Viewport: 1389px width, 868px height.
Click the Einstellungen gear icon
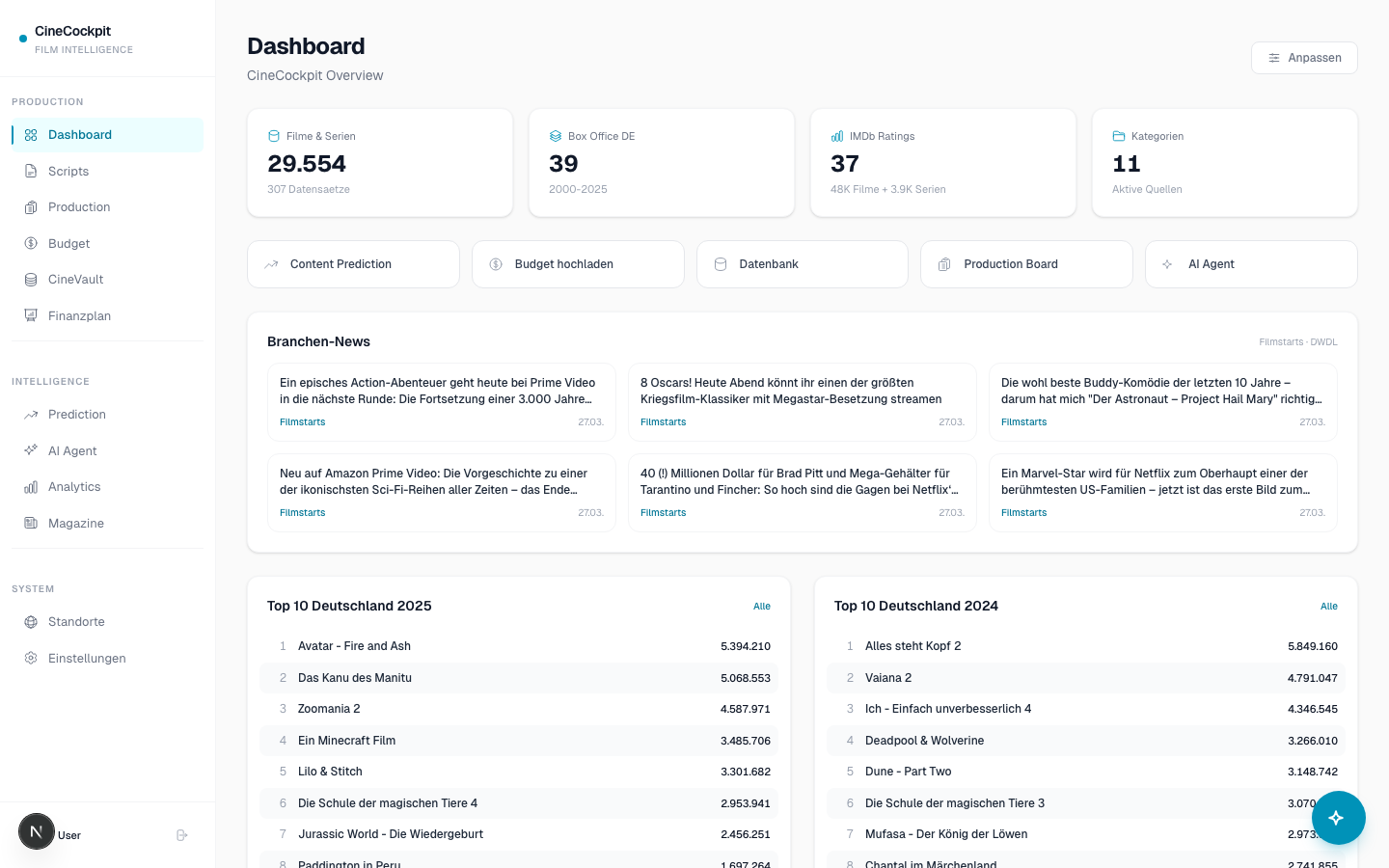click(31, 659)
